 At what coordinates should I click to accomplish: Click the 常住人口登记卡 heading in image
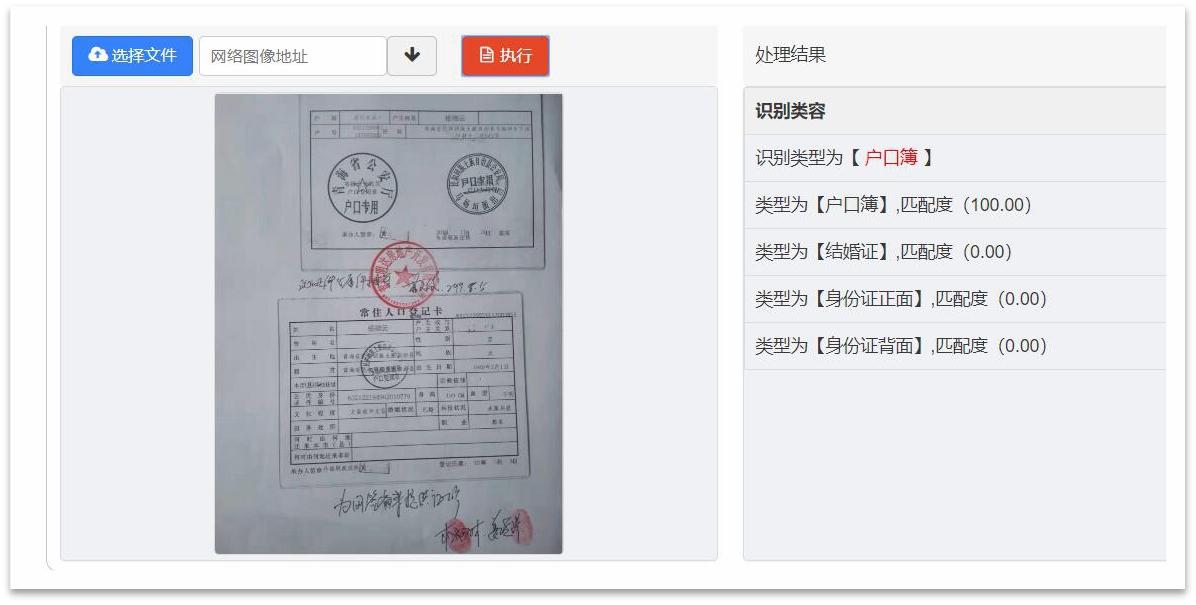tap(401, 312)
